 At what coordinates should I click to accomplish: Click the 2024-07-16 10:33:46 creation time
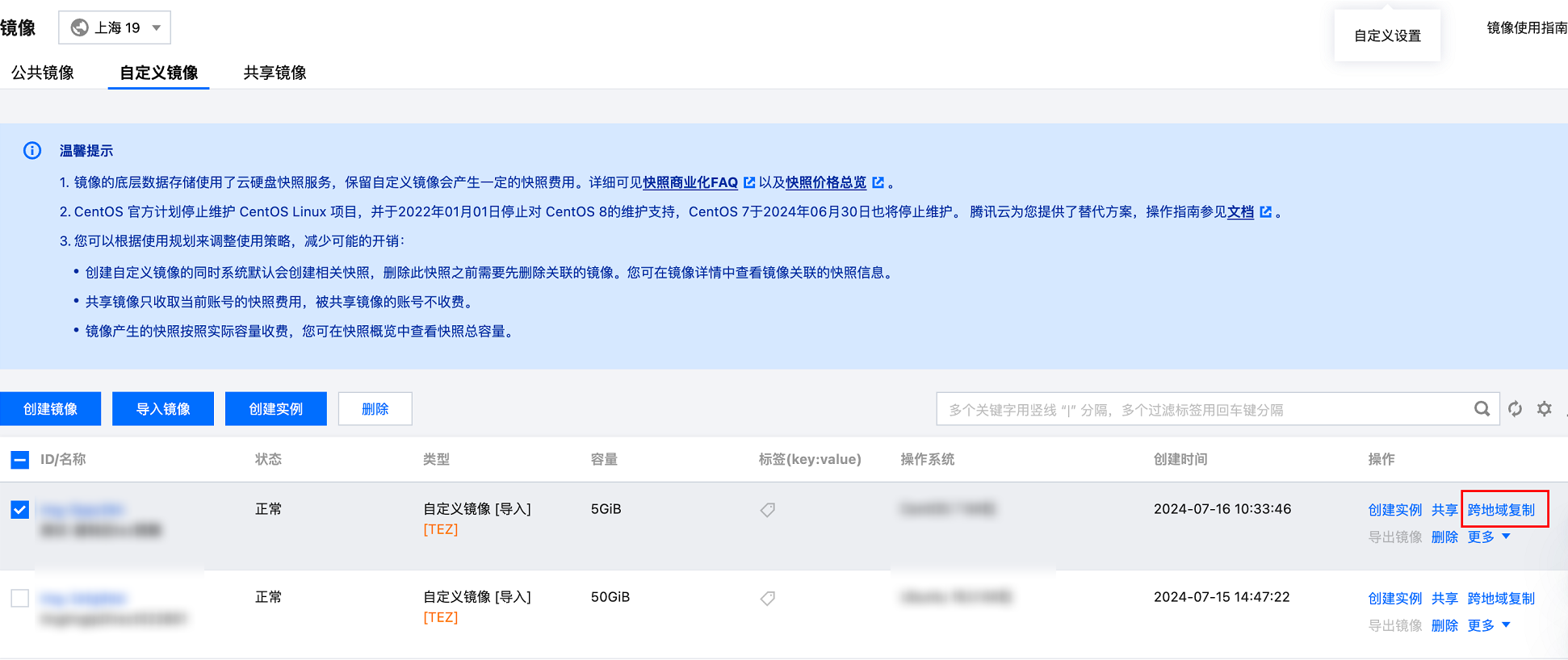click(x=1222, y=509)
